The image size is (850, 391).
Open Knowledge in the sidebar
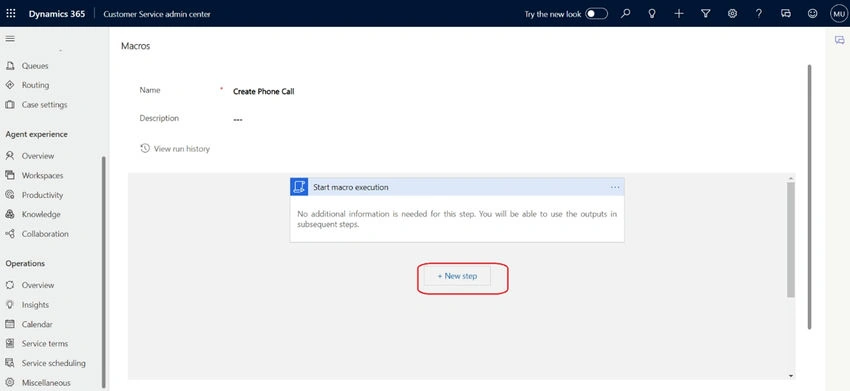click(x=41, y=215)
